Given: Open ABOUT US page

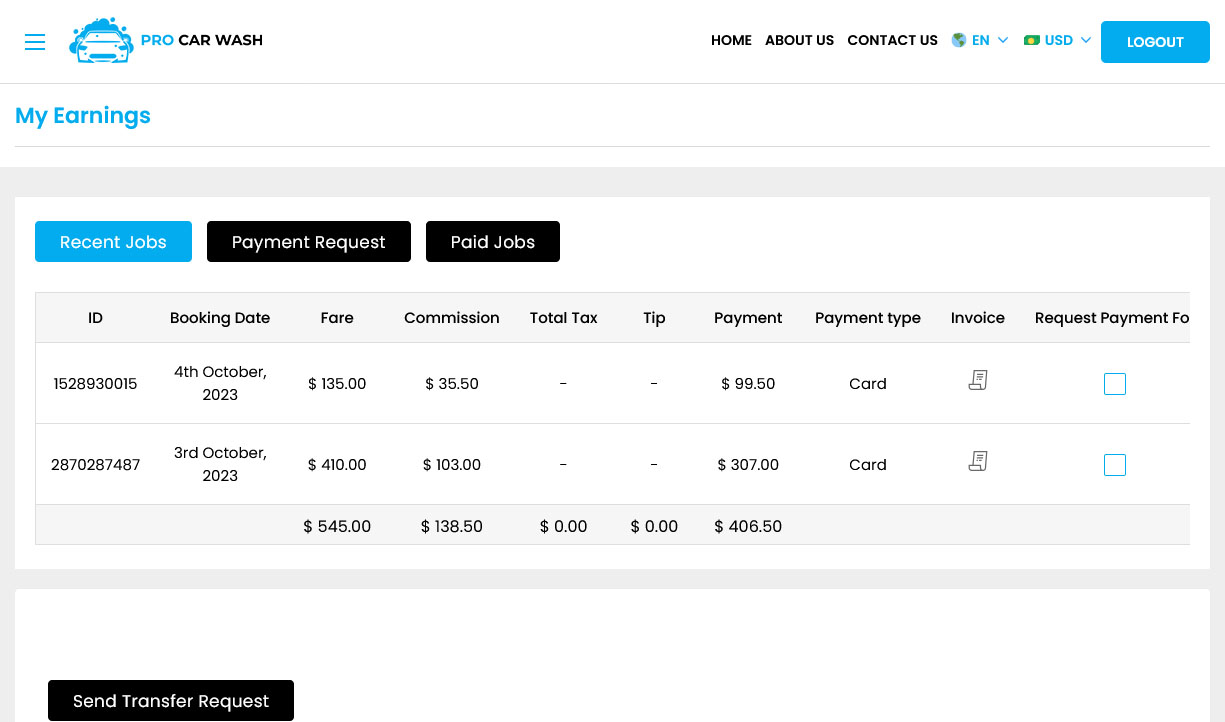Looking at the screenshot, I should tap(799, 41).
